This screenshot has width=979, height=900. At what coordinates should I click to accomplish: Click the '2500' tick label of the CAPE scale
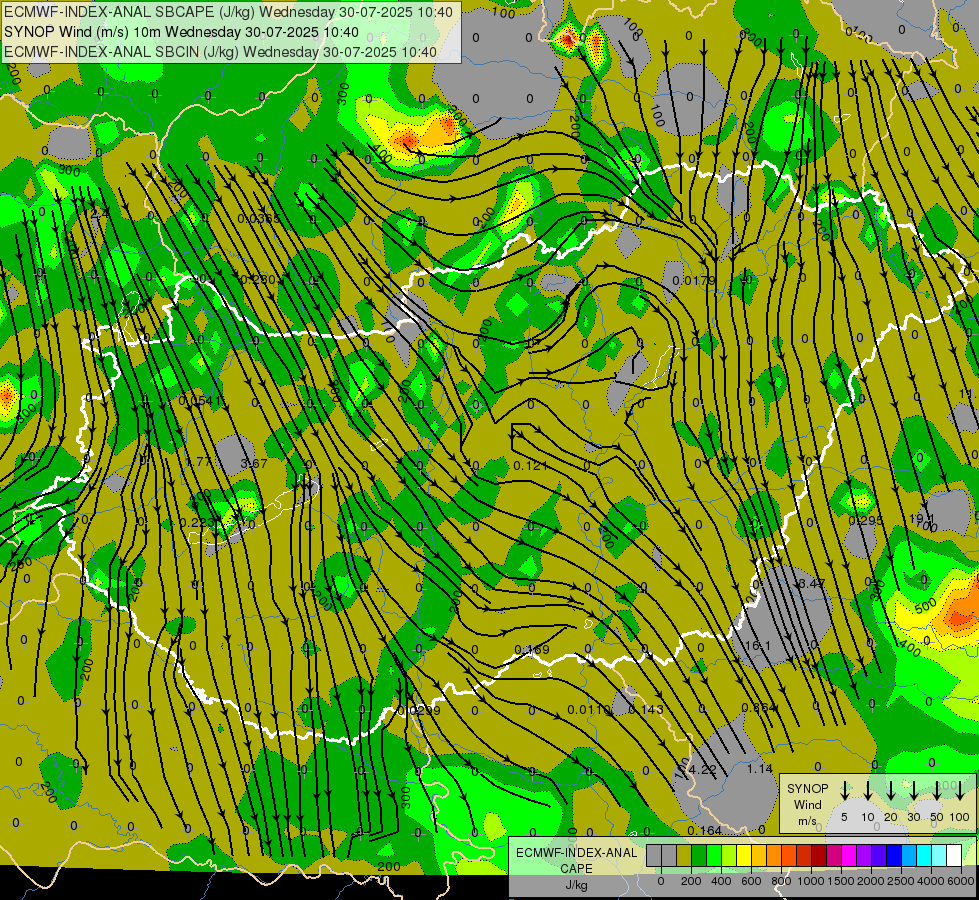click(x=900, y=881)
